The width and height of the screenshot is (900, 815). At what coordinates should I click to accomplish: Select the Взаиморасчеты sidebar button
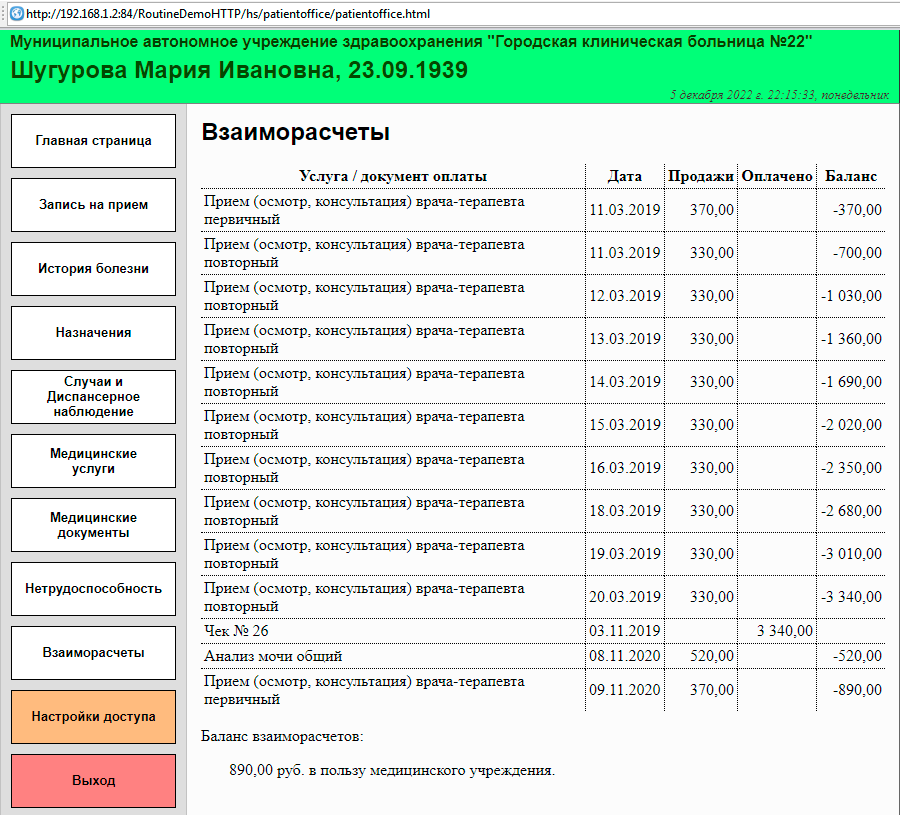93,653
